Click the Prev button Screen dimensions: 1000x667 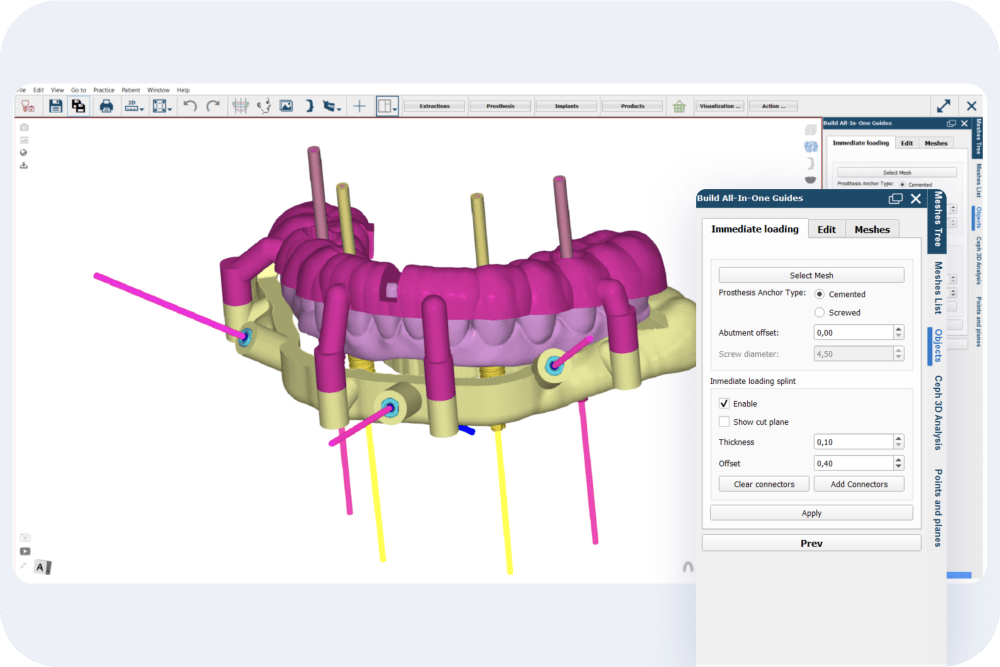pos(811,543)
